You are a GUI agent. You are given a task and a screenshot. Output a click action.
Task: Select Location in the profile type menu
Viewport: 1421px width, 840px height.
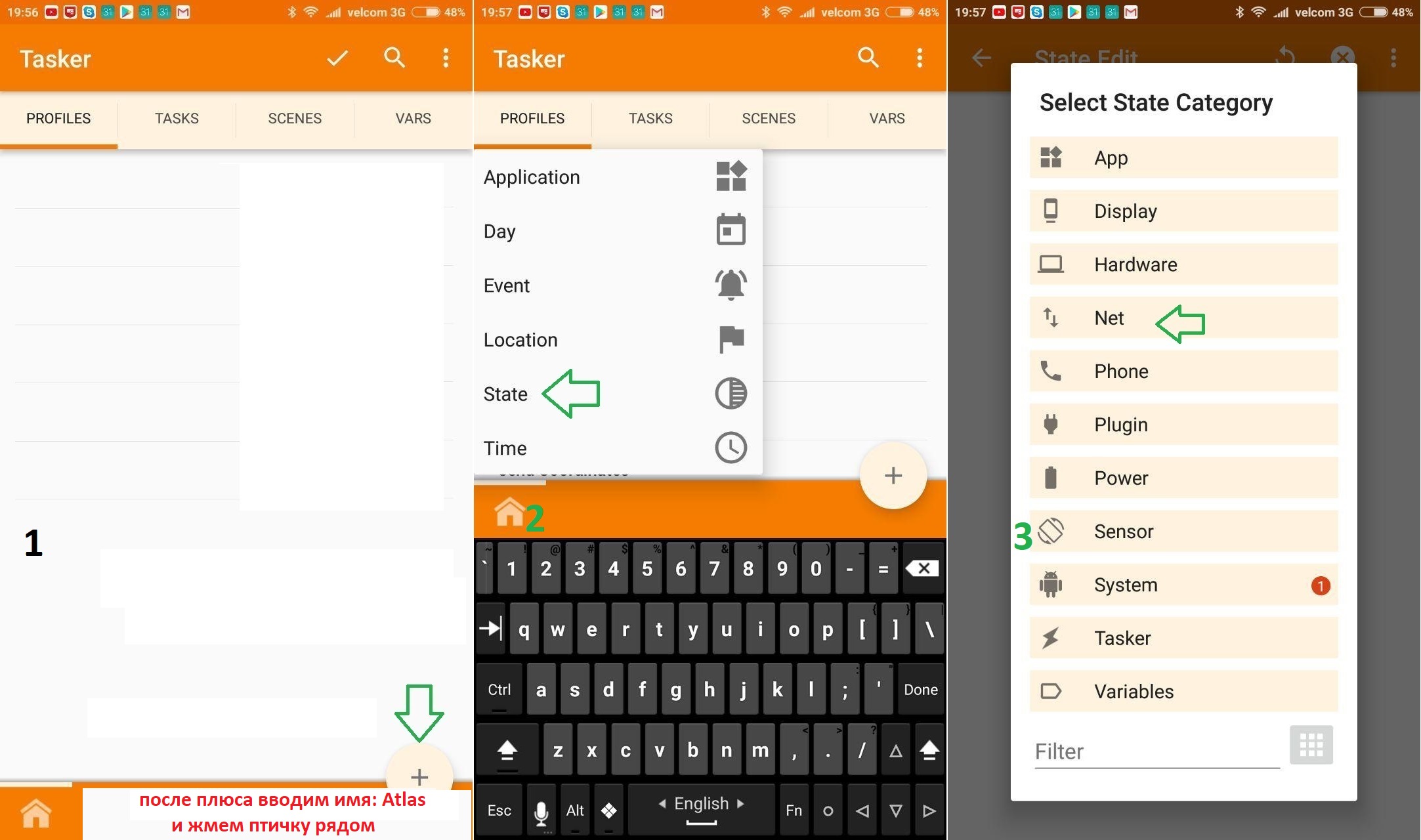click(x=618, y=340)
